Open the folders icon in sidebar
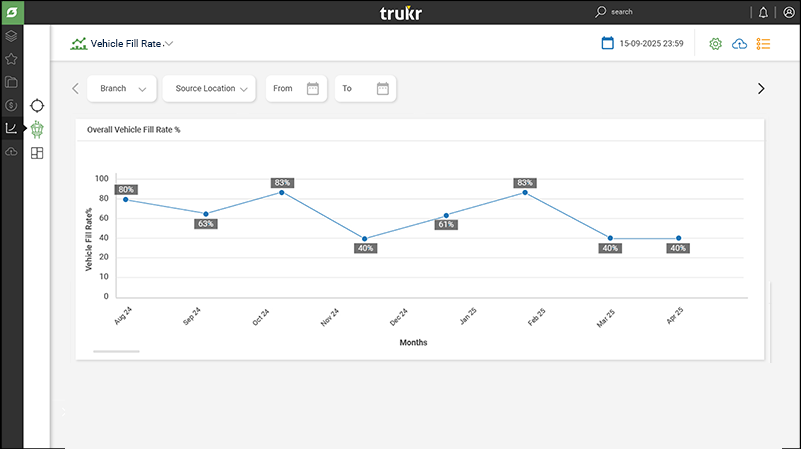This screenshot has width=801, height=449. tap(11, 82)
